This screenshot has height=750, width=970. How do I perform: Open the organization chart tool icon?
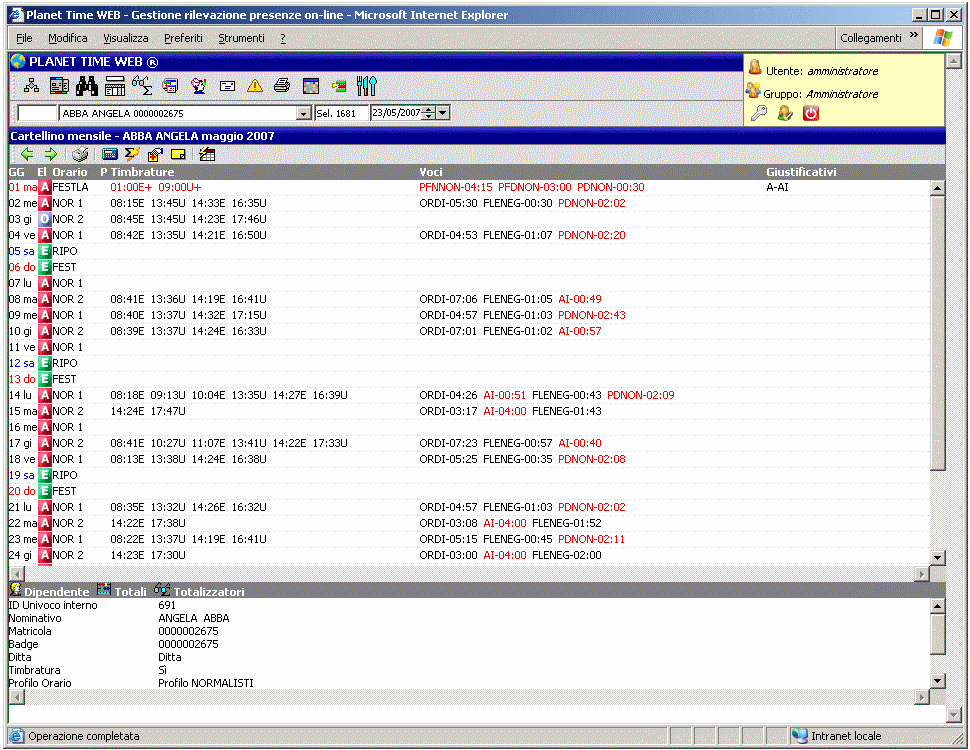pos(31,86)
